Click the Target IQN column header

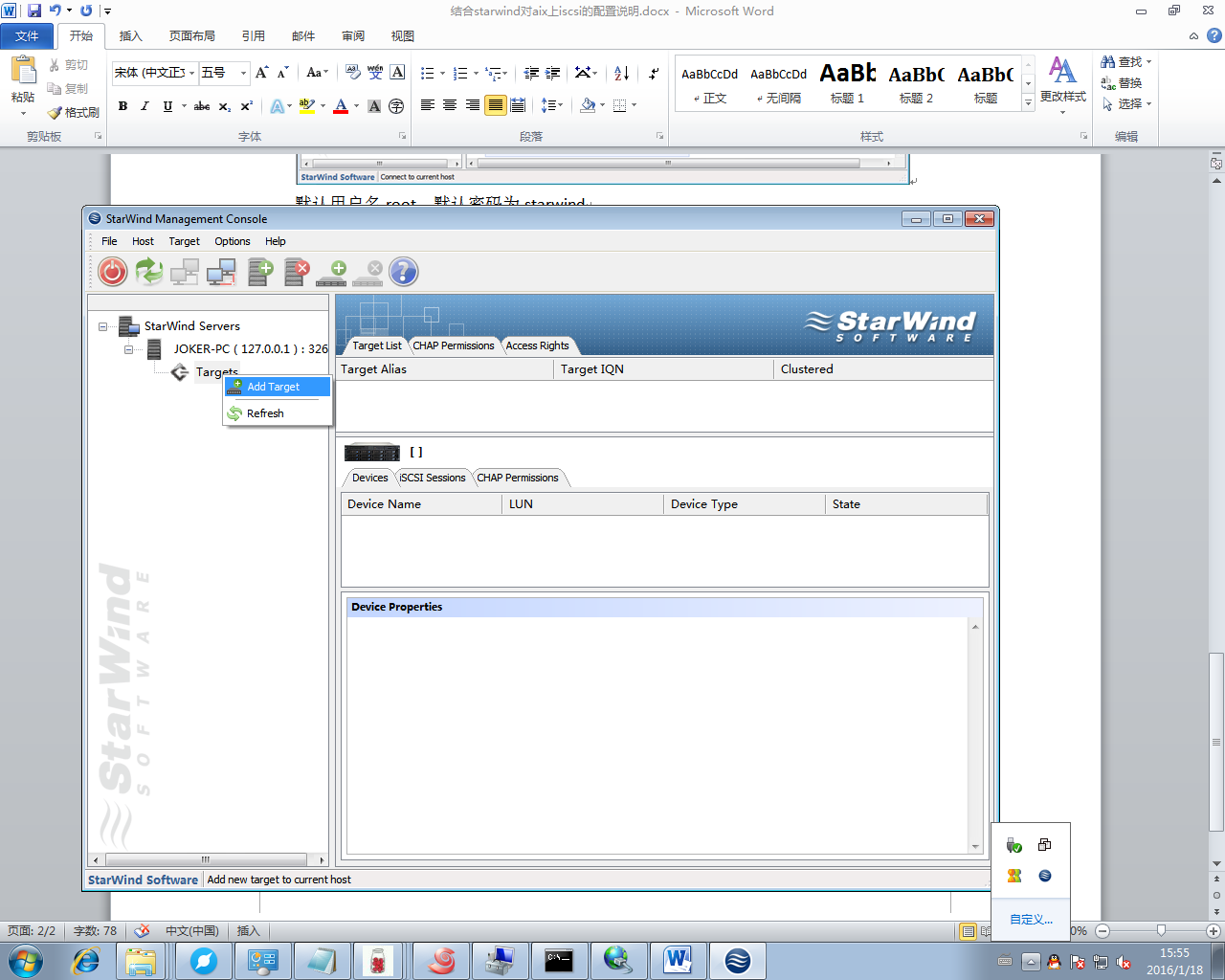[x=663, y=369]
